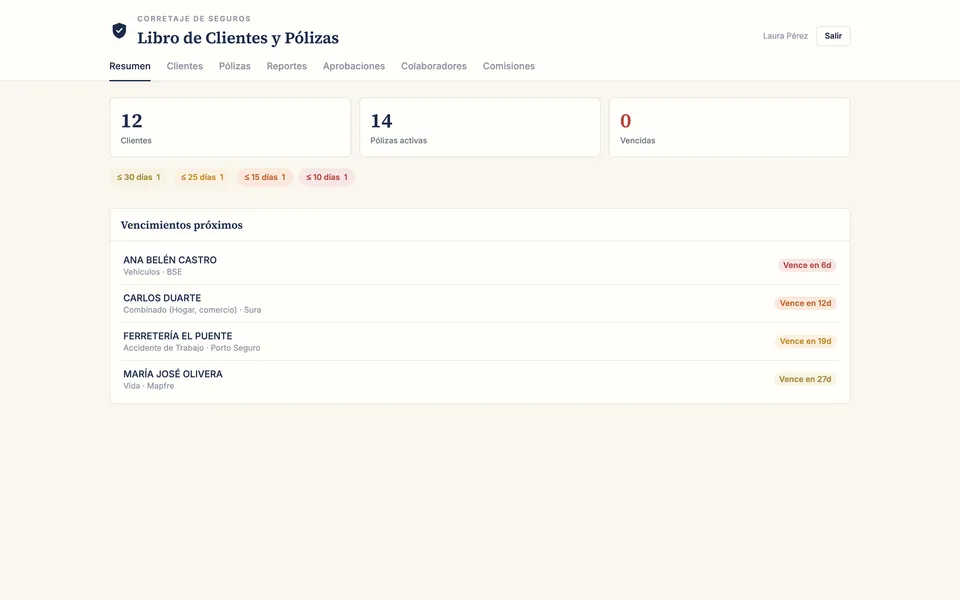Open the Colaboradores tab
The height and width of the screenshot is (600, 960).
point(433,66)
